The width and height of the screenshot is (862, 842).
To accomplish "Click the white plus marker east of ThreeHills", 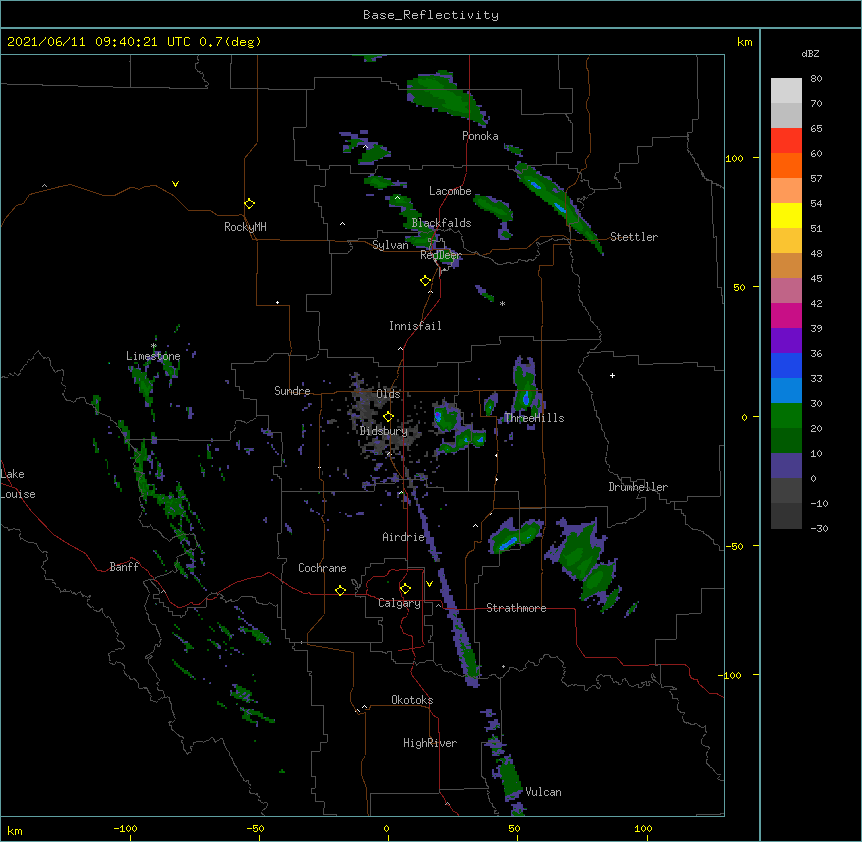I will tap(612, 375).
